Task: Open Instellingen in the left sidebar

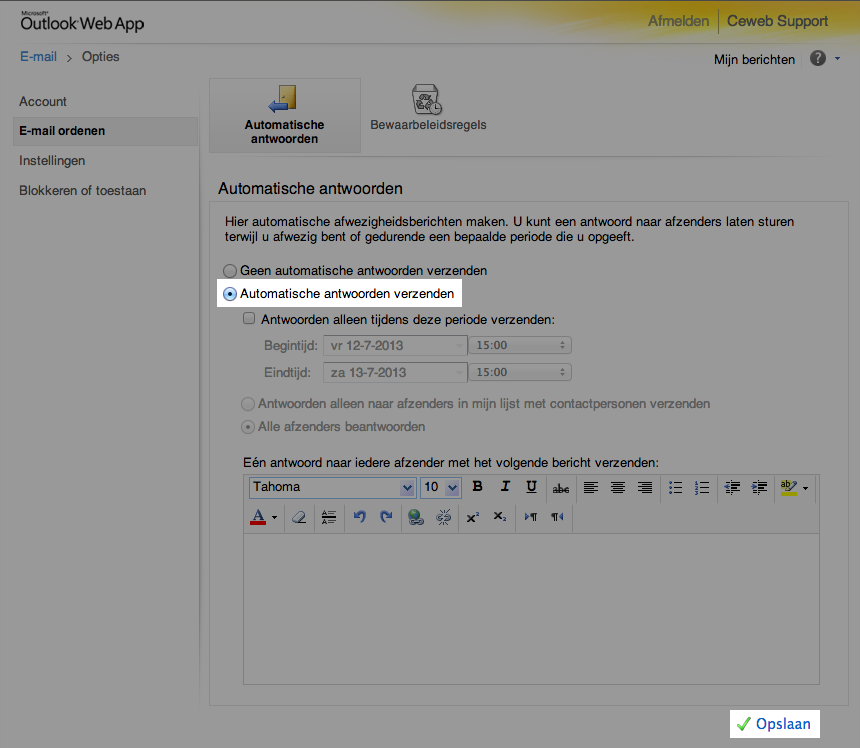Action: pyautogui.click(x=52, y=160)
